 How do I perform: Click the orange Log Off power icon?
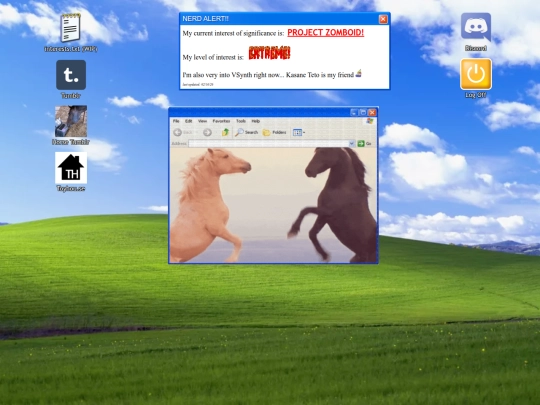[x=476, y=74]
